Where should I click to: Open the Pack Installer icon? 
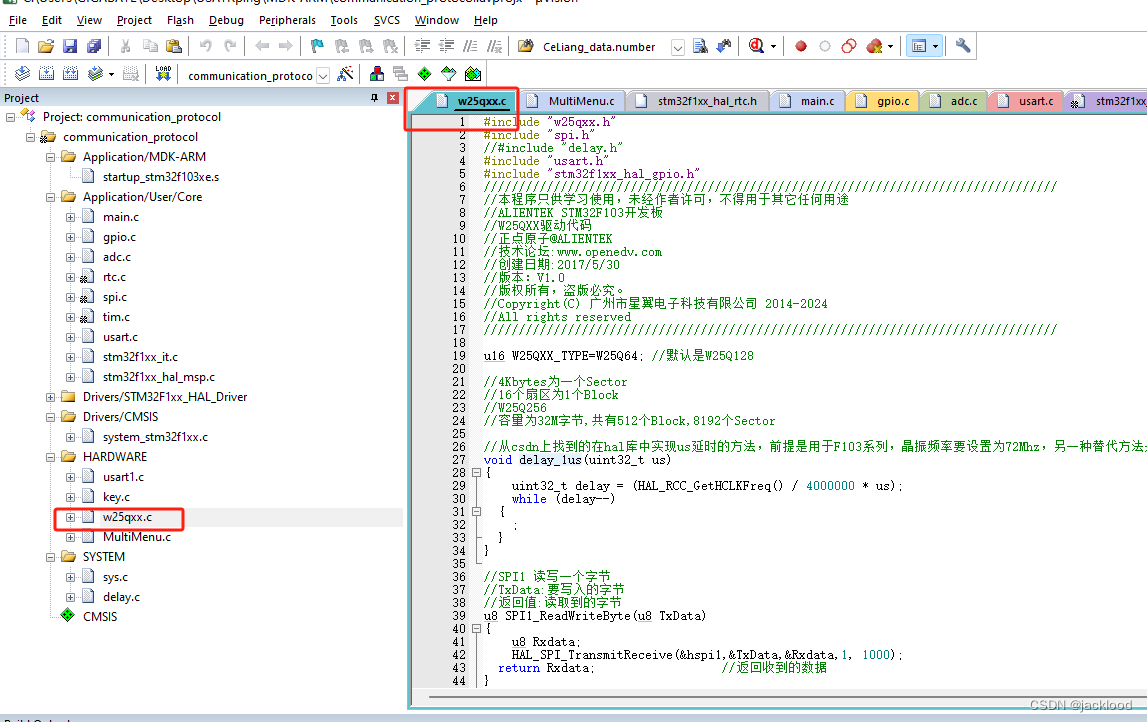pos(473,74)
